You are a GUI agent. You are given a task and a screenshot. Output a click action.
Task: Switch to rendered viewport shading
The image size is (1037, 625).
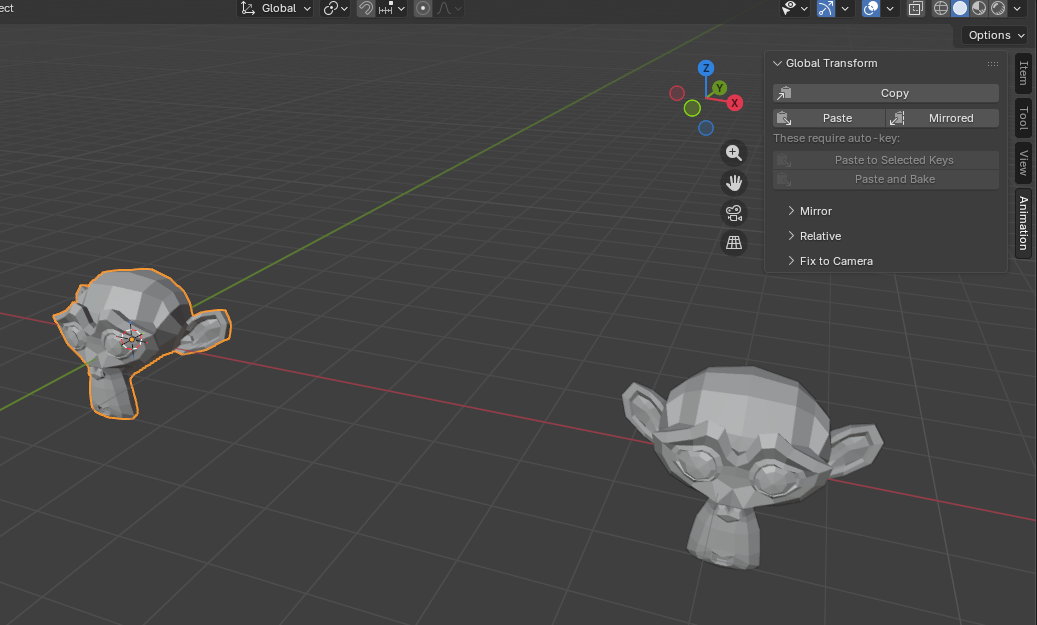coord(998,9)
